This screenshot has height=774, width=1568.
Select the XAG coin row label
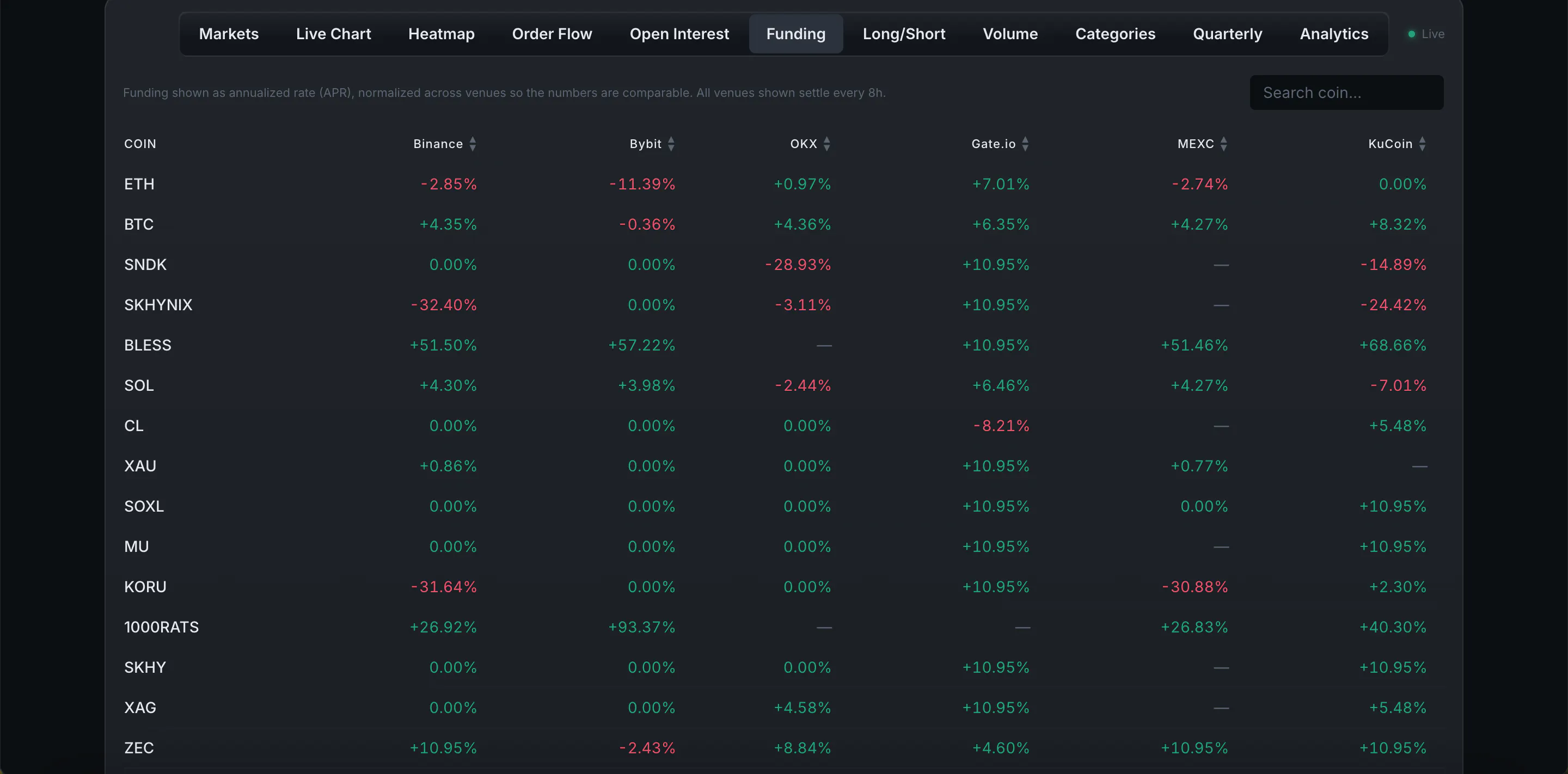pos(140,708)
